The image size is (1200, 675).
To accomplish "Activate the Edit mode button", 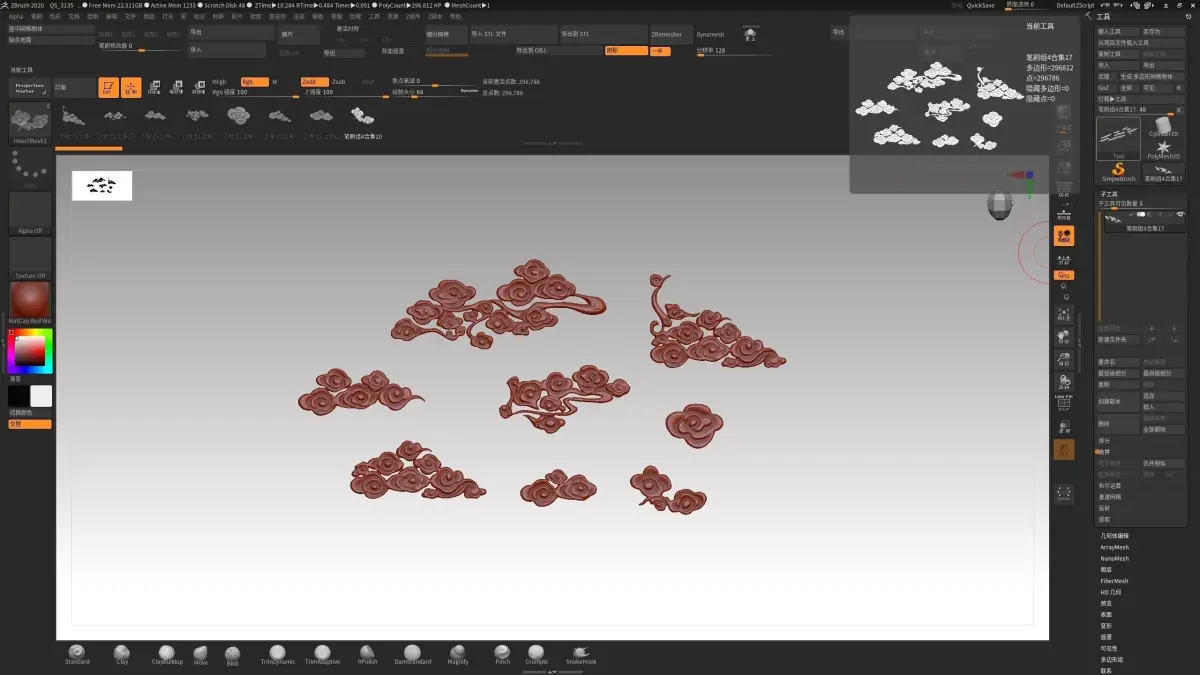I will 108,87.
